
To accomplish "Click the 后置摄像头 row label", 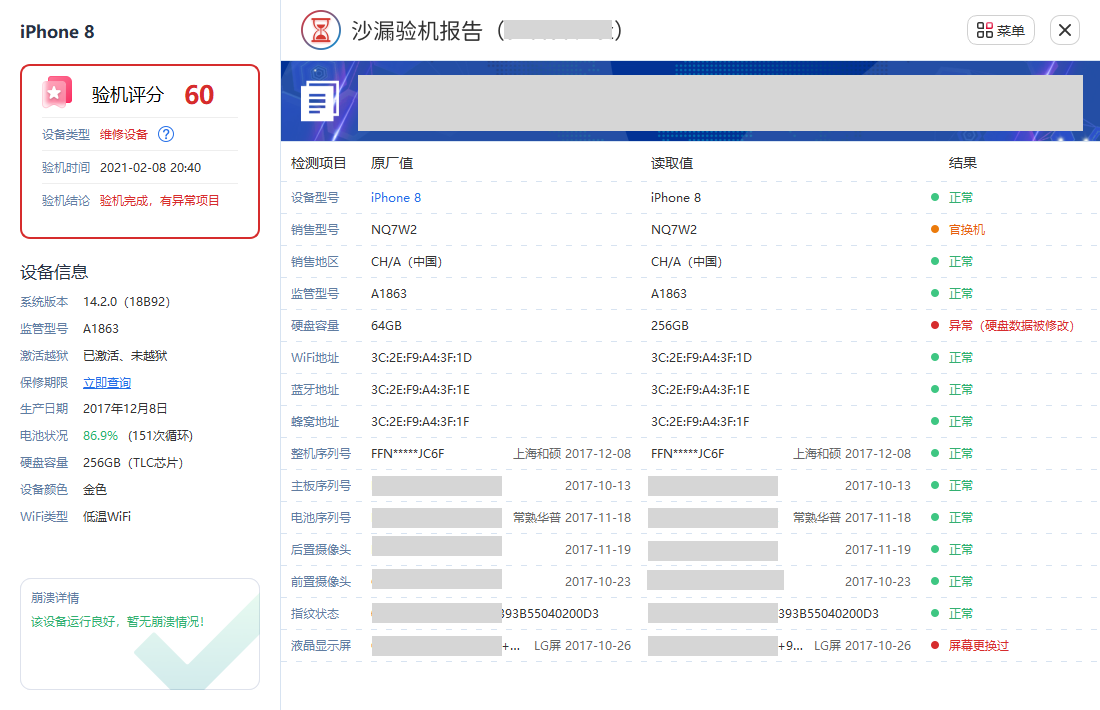I will point(321,549).
